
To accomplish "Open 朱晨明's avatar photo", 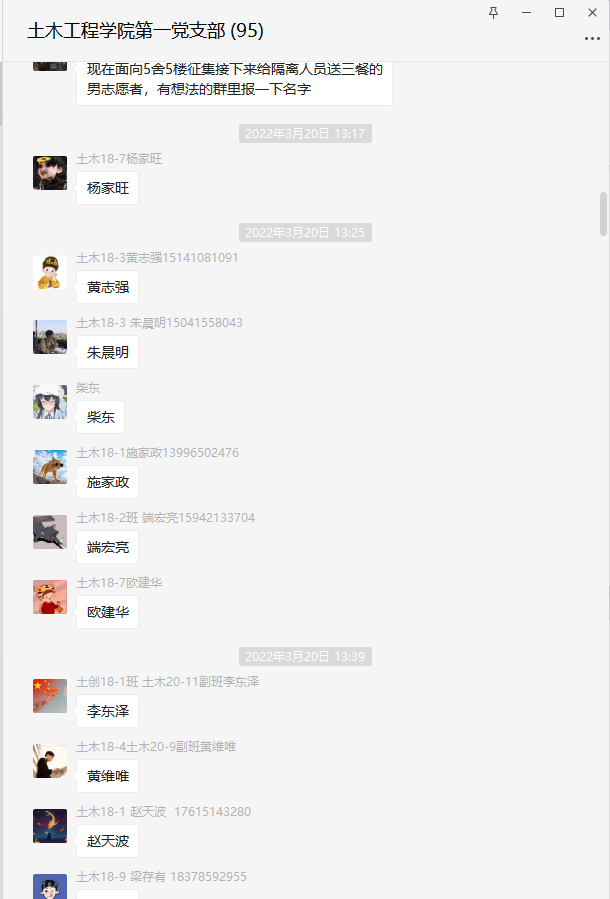I will 50,337.
